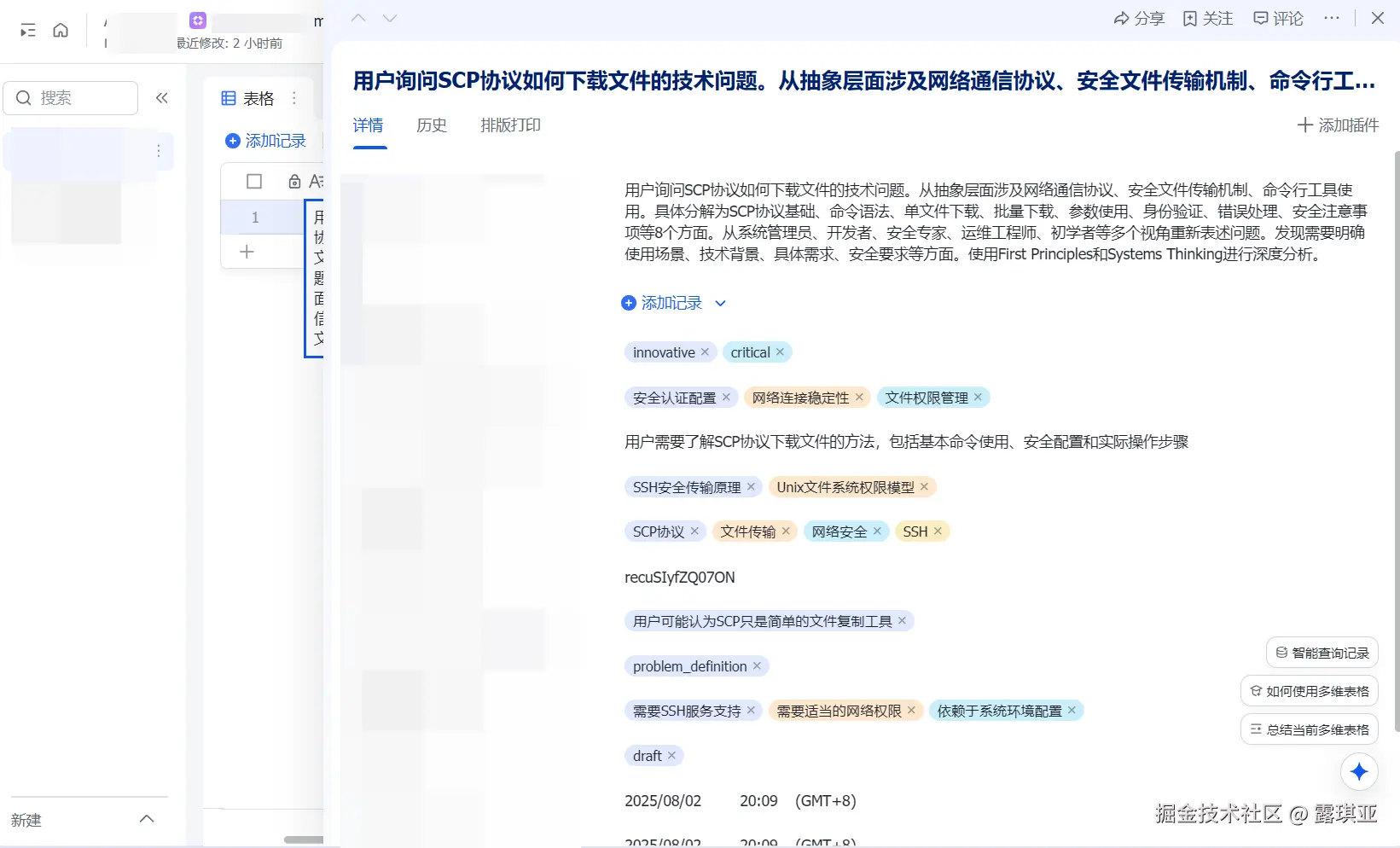Screen dimensions: 1400x848
Task: Remove the 需要SSH服务支持 tag
Action: click(x=751, y=711)
